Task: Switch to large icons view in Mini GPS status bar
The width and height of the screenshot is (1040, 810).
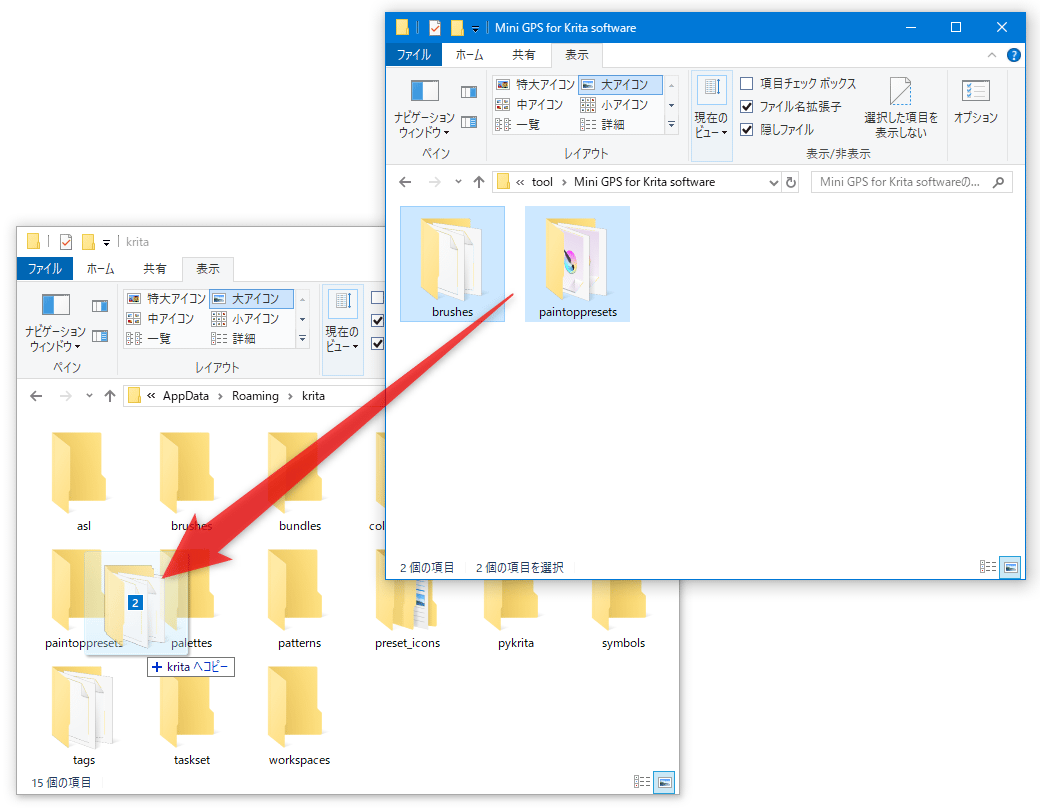Action: pyautogui.click(x=1010, y=567)
